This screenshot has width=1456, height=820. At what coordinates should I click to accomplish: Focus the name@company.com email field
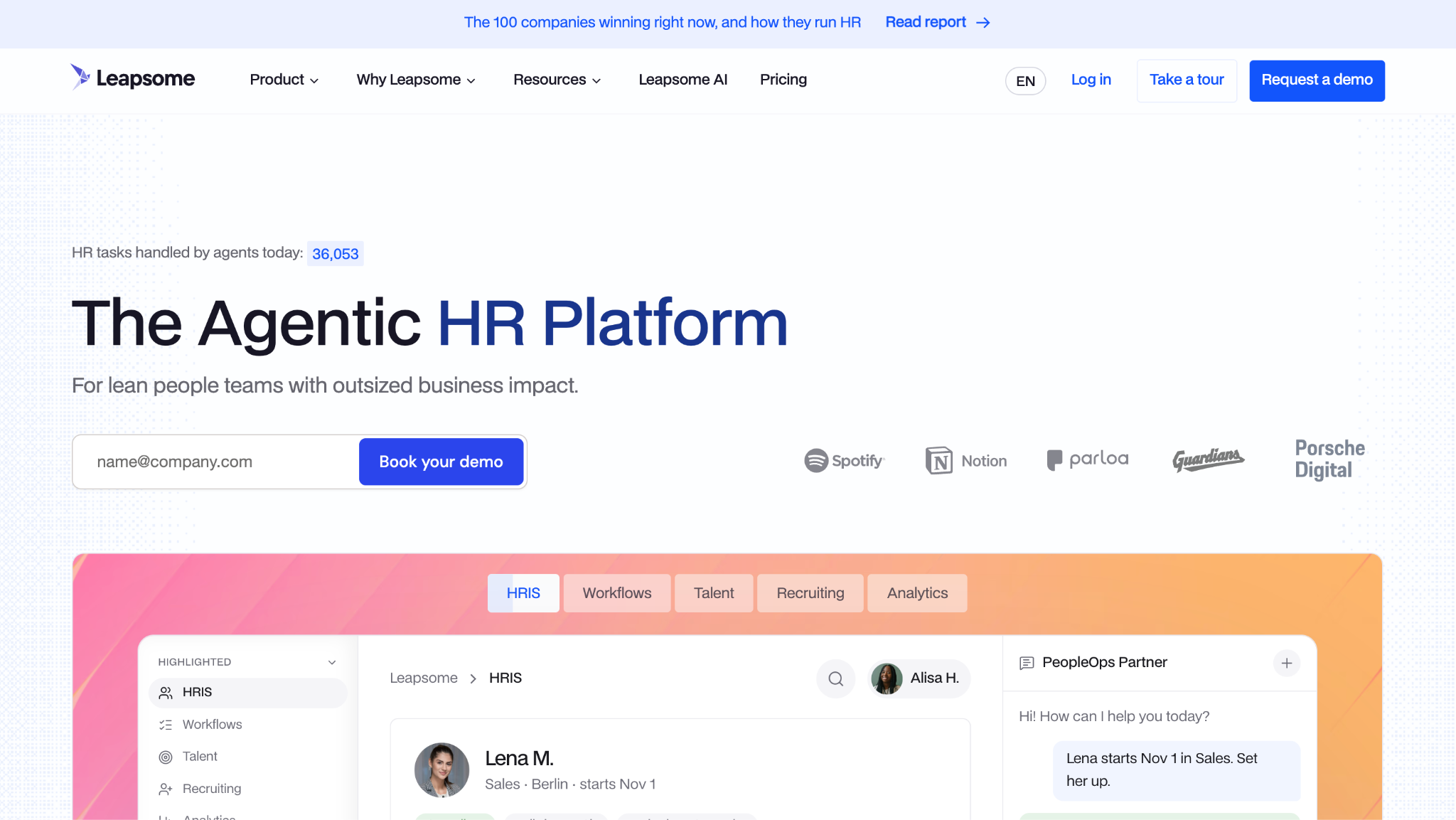[216, 462]
